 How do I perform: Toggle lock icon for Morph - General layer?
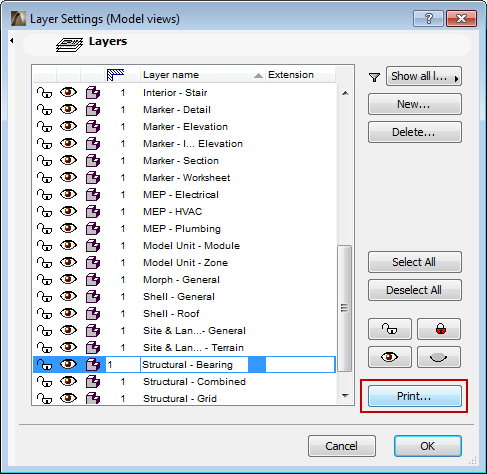click(44, 280)
